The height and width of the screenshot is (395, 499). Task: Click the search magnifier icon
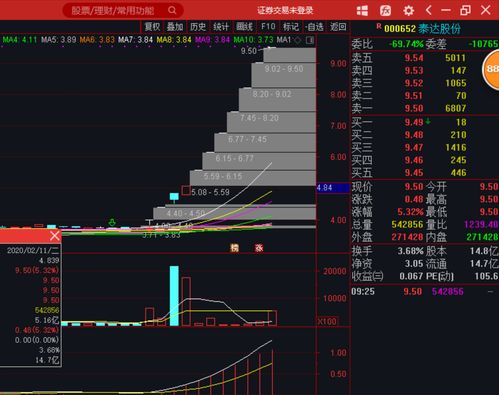point(172,10)
